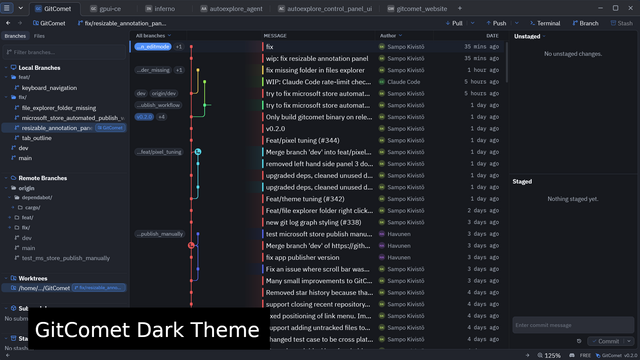Click the v0.2.0 tag badge

(144, 117)
